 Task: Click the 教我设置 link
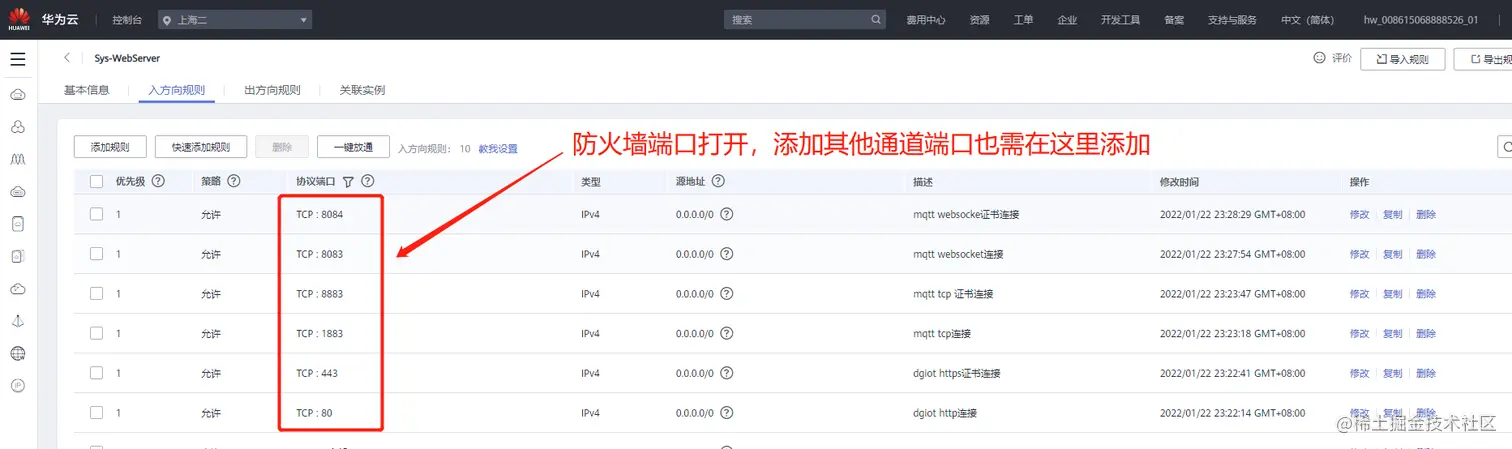point(498,148)
